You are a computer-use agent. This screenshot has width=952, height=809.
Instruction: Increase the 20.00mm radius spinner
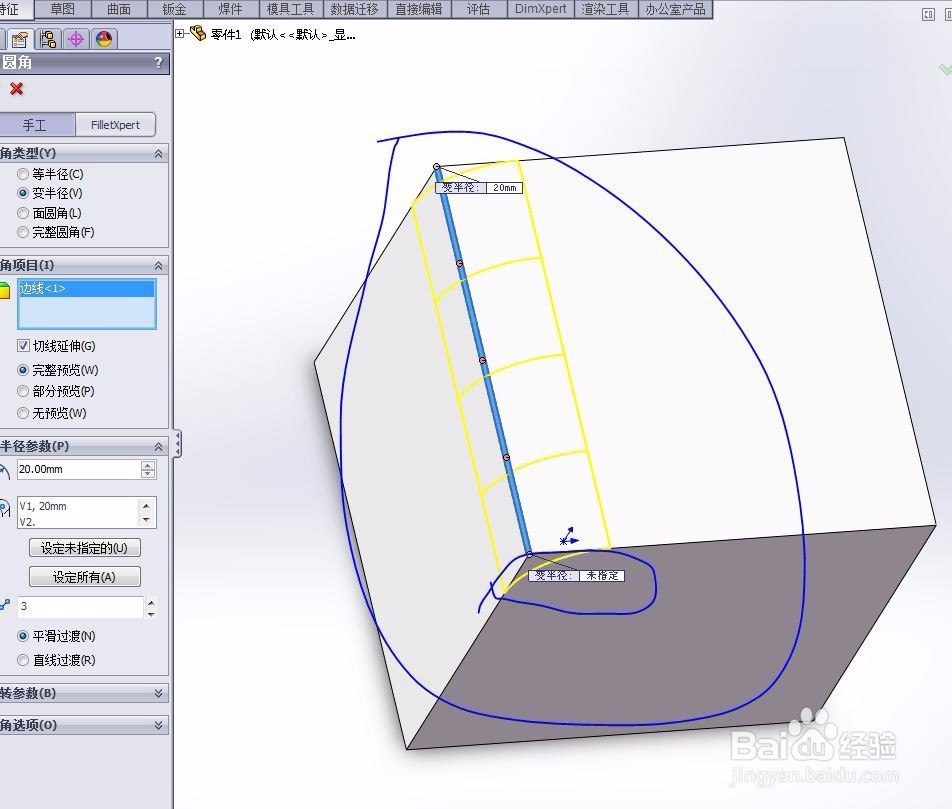click(148, 465)
